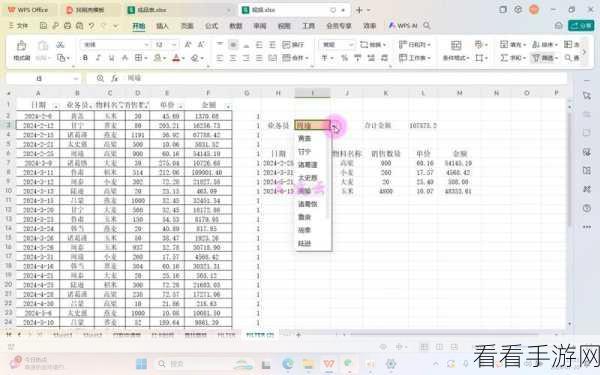
Task: Open the search icon beside WPS AI
Action: pyautogui.click(x=427, y=26)
